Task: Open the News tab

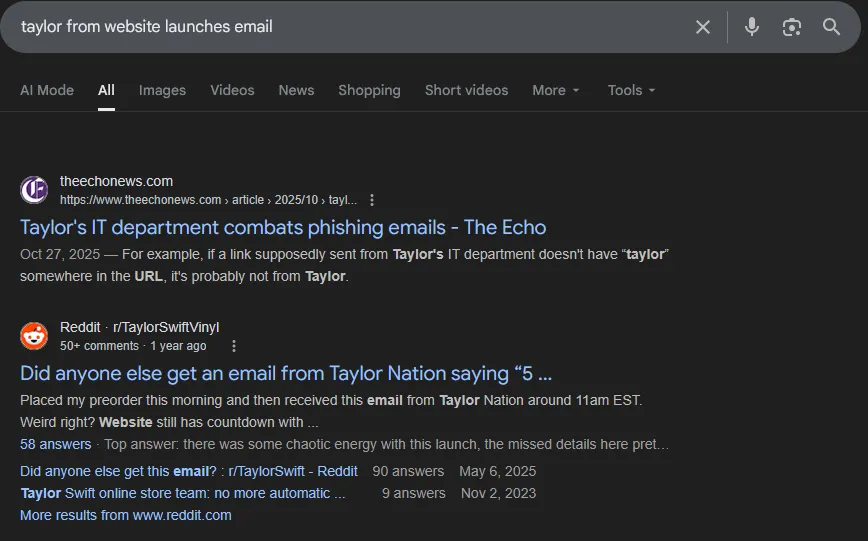Action: tap(296, 90)
